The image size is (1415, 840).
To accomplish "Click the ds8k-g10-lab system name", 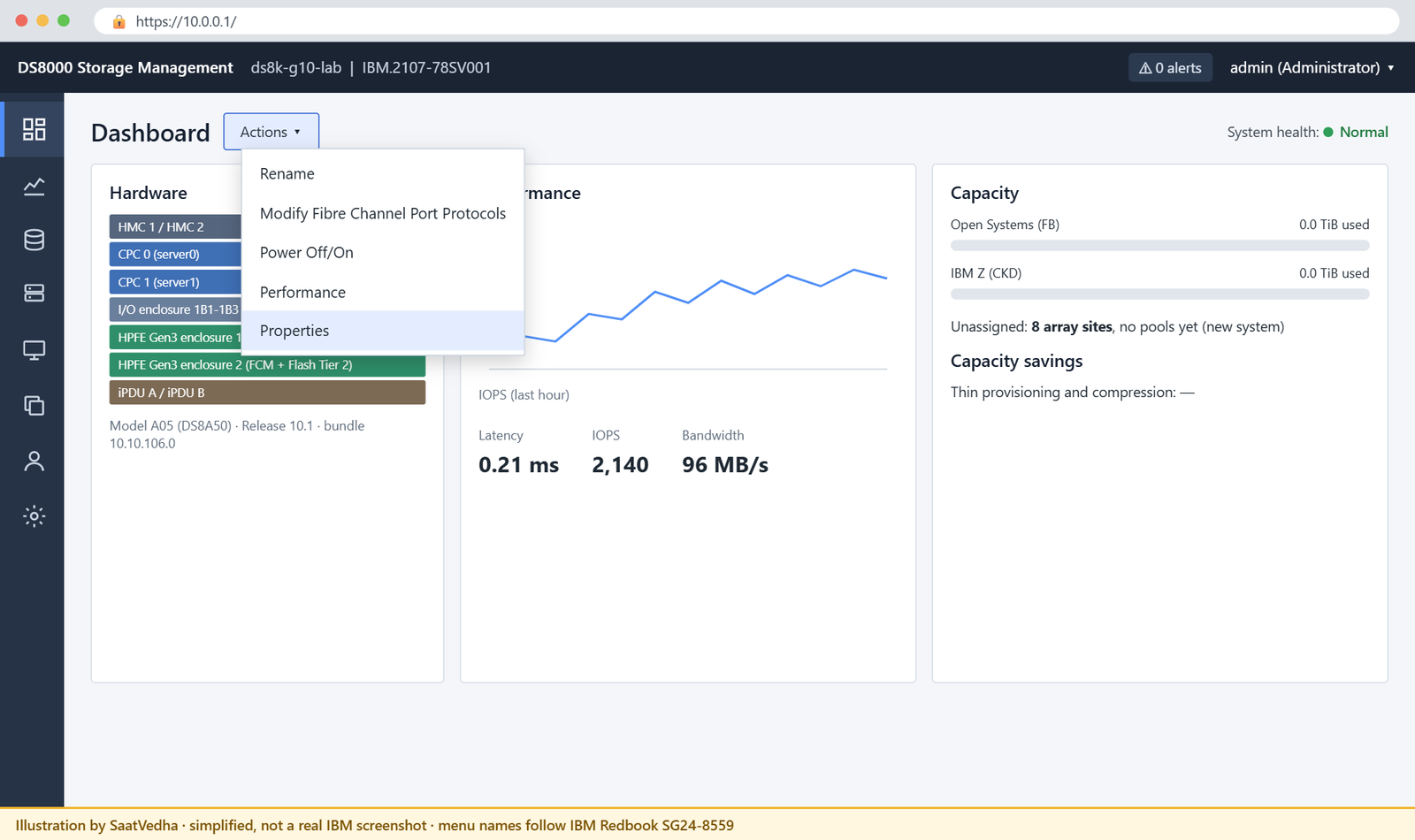I will point(296,68).
